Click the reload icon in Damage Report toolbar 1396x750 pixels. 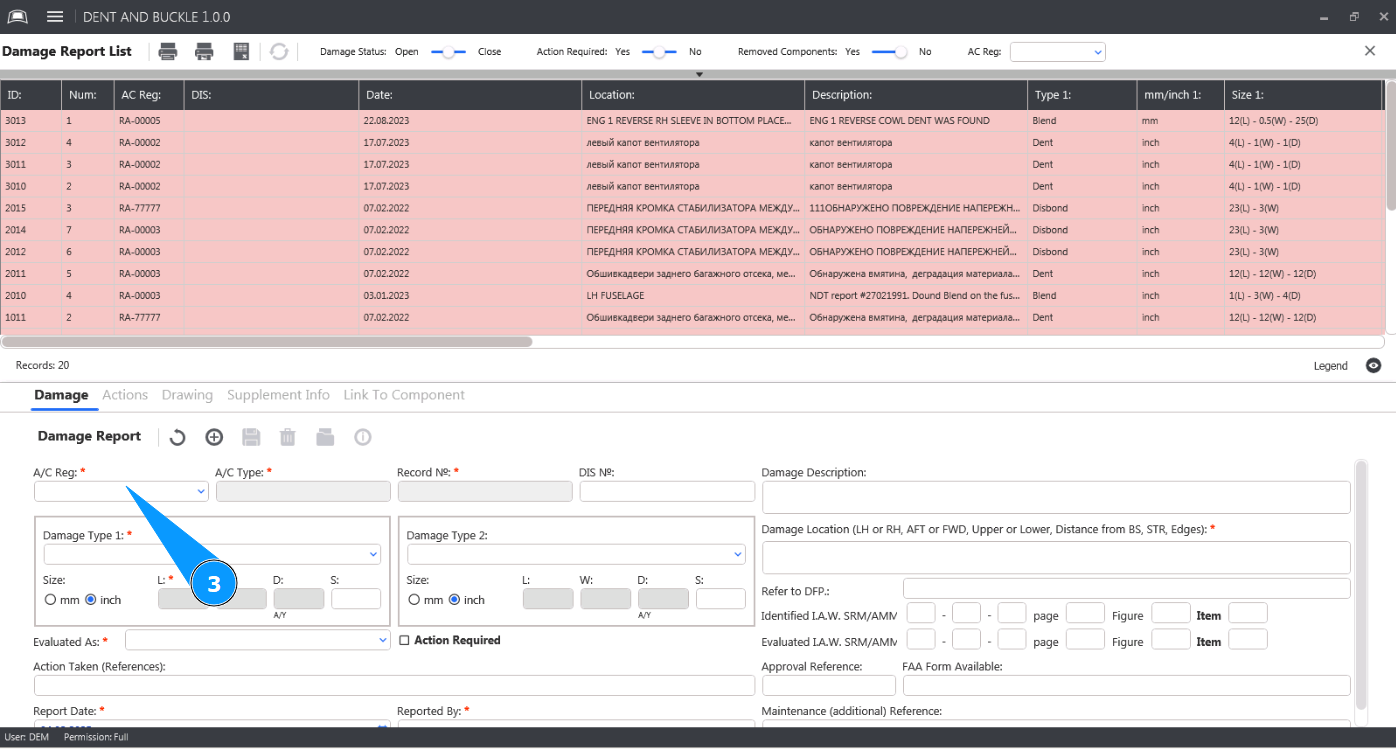(177, 437)
